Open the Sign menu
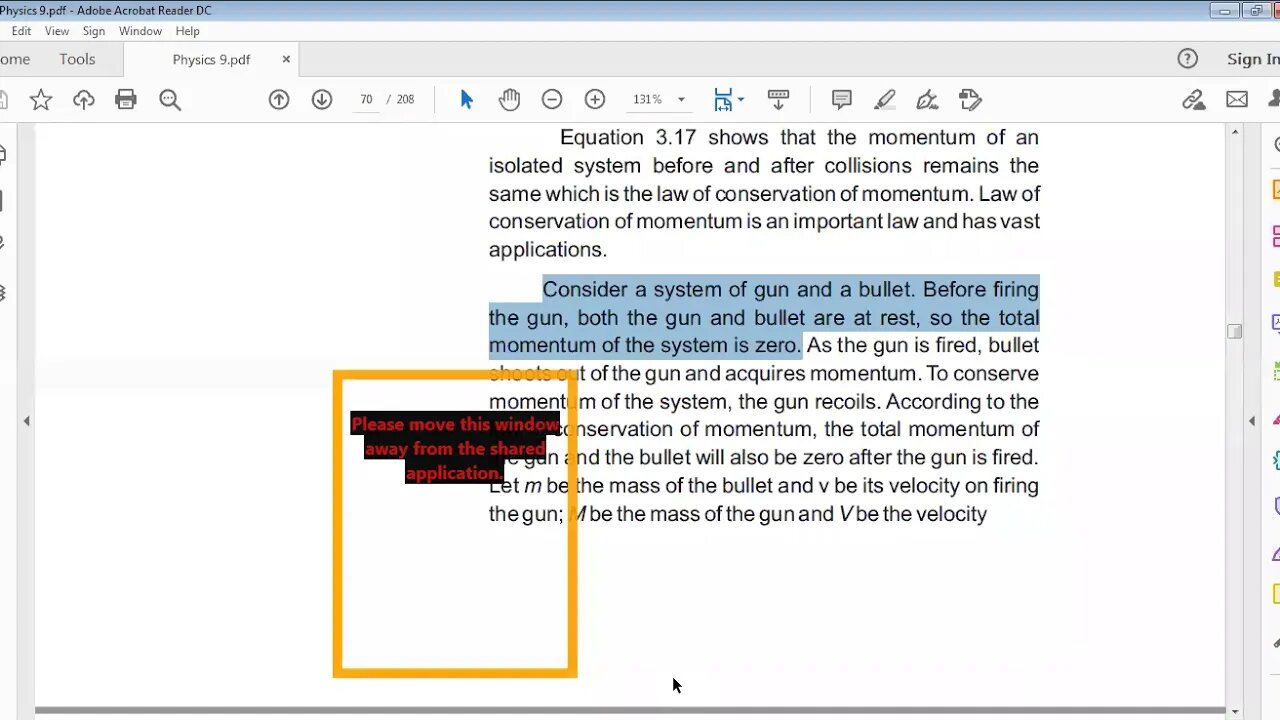This screenshot has height=720, width=1280. click(94, 31)
